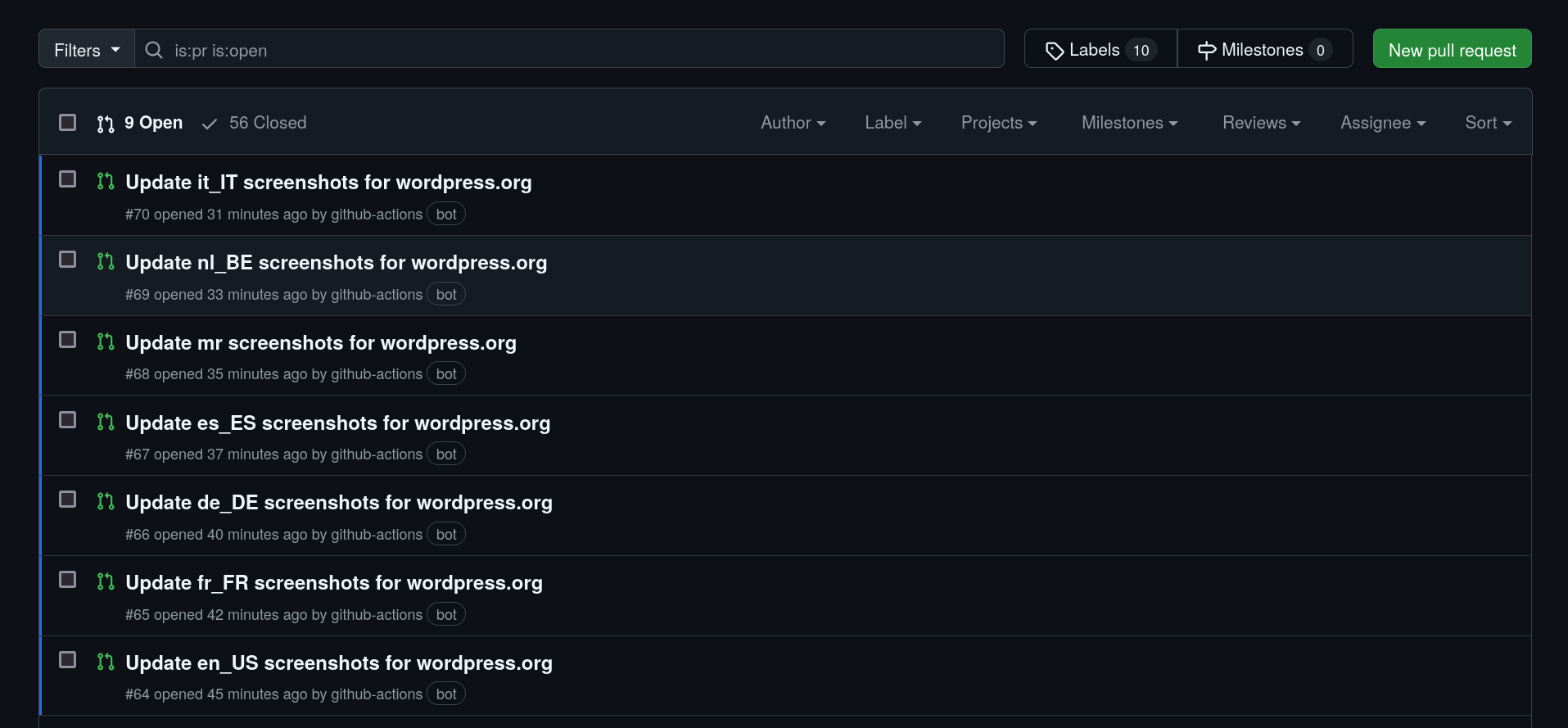Open Update es_ES screenshots pull request
The height and width of the screenshot is (728, 1568).
pos(338,423)
